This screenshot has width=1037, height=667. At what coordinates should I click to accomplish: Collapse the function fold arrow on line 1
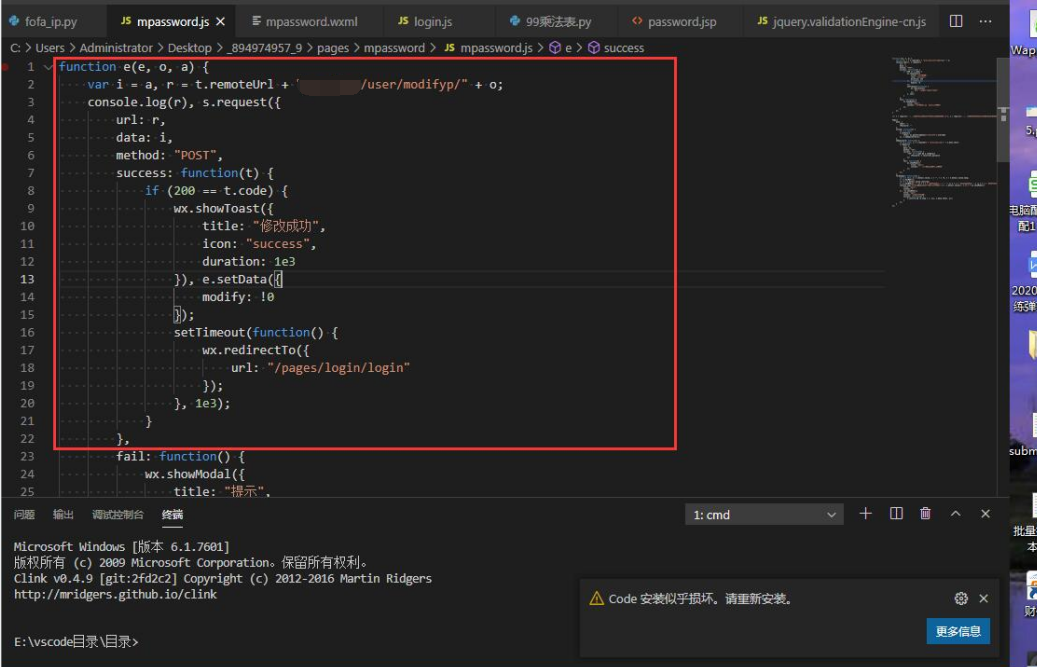tap(48, 67)
